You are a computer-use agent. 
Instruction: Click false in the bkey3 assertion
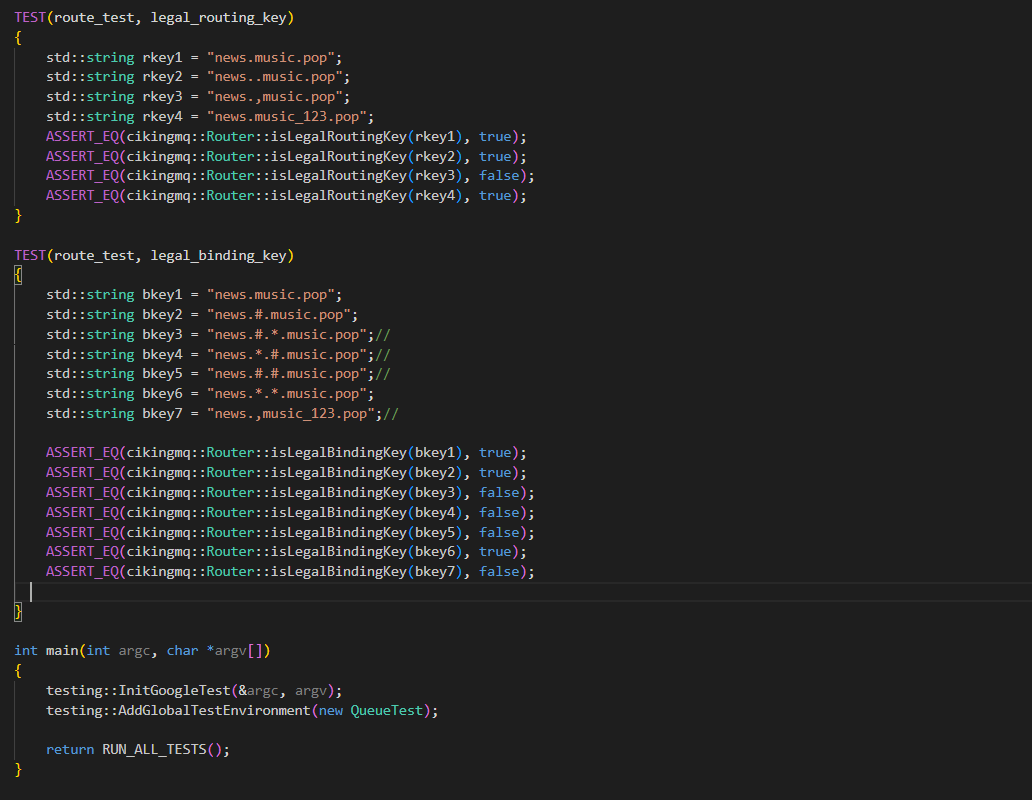[x=499, y=493]
